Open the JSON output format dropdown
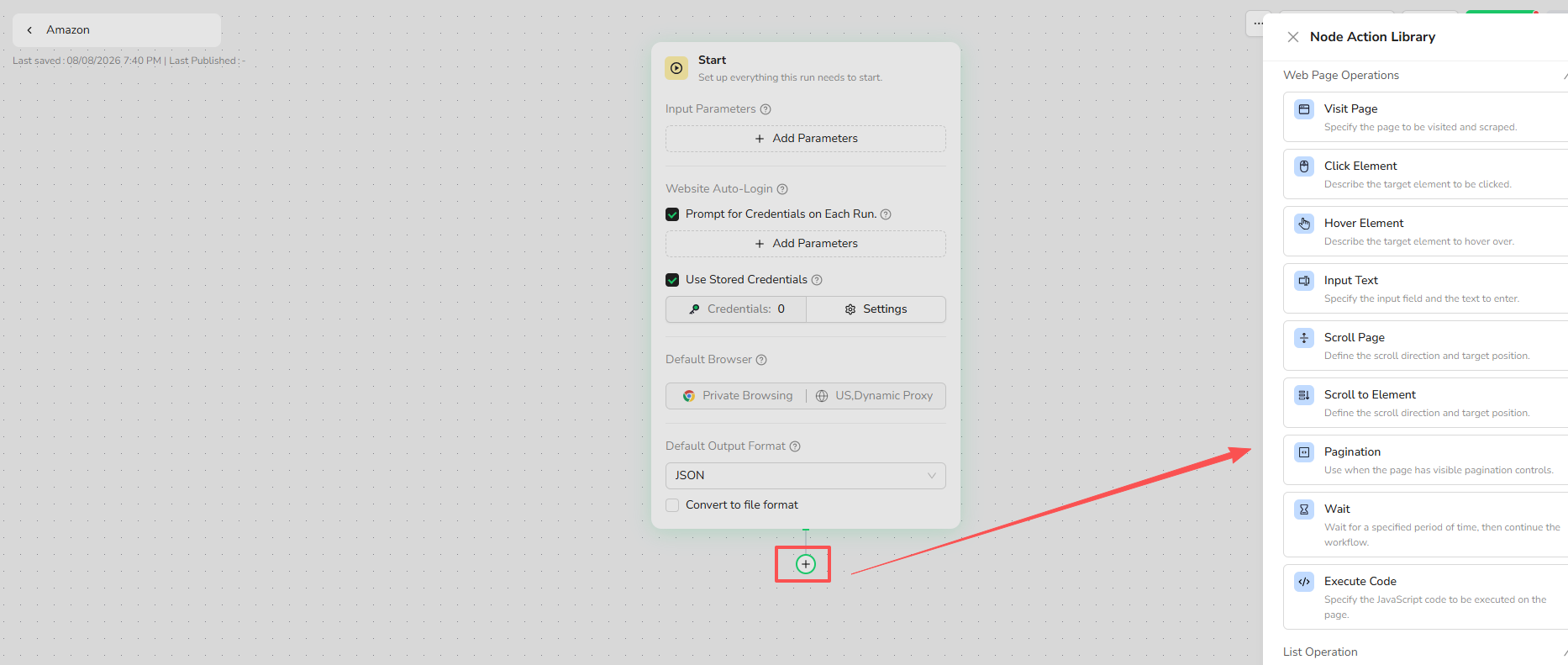Image resolution: width=1568 pixels, height=665 pixels. 806,476
